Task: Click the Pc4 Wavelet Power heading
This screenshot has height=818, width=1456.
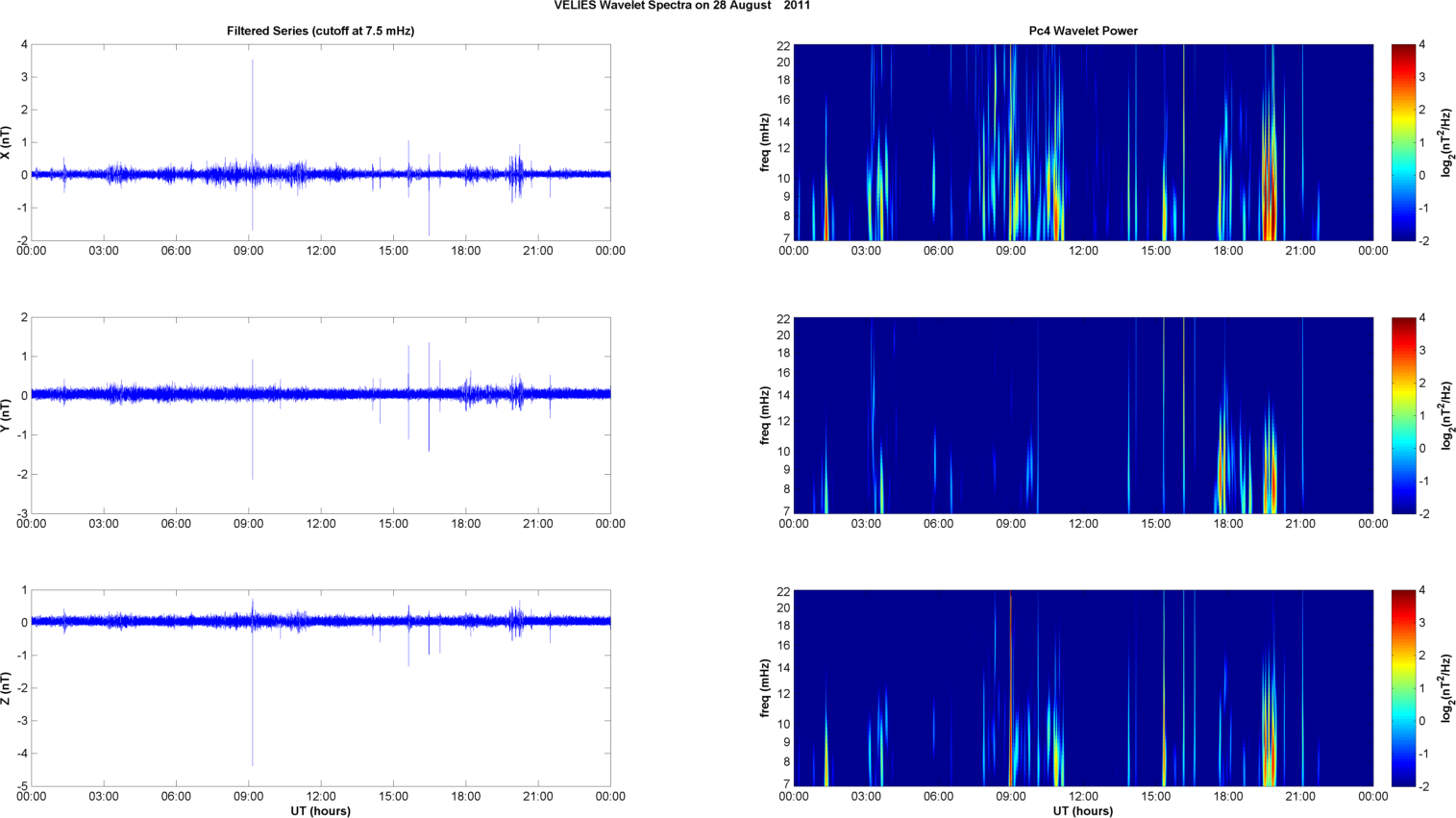Action: 1082,31
